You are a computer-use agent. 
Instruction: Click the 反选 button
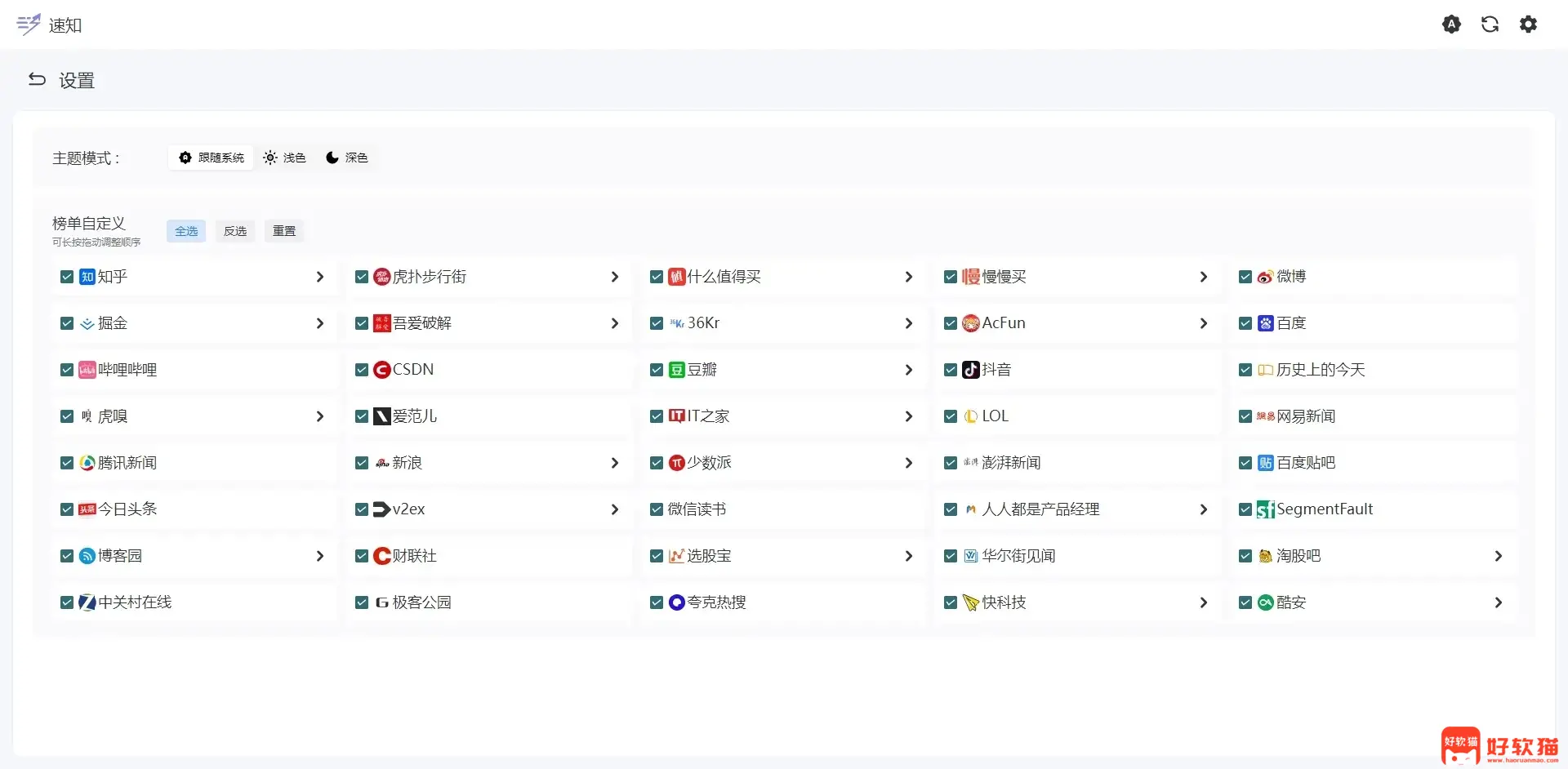235,231
